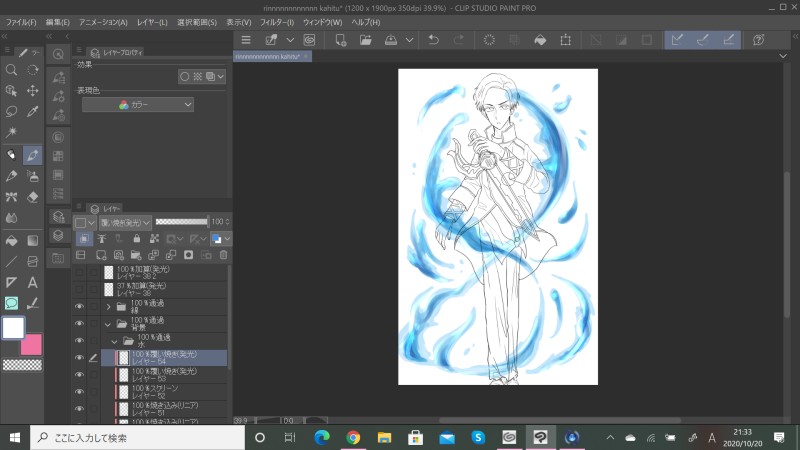Select the Magnifier zoom tool
The width and height of the screenshot is (800, 450).
[11, 70]
